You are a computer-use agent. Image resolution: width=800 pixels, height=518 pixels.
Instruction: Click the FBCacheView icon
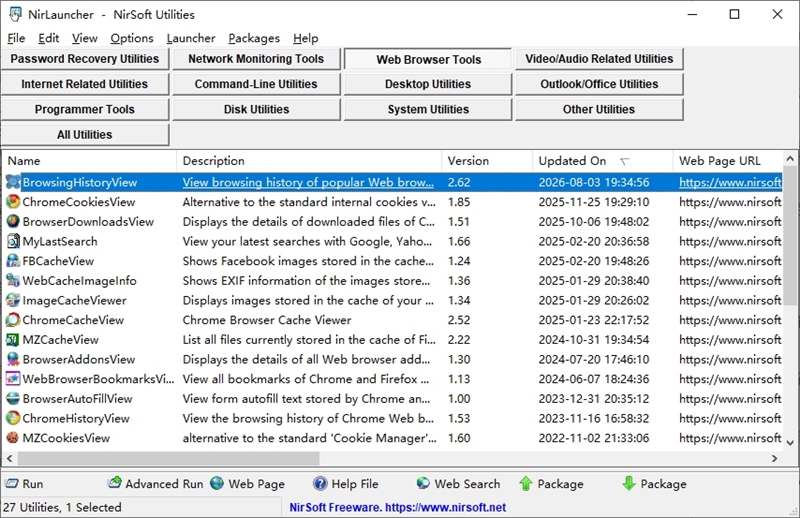point(13,261)
